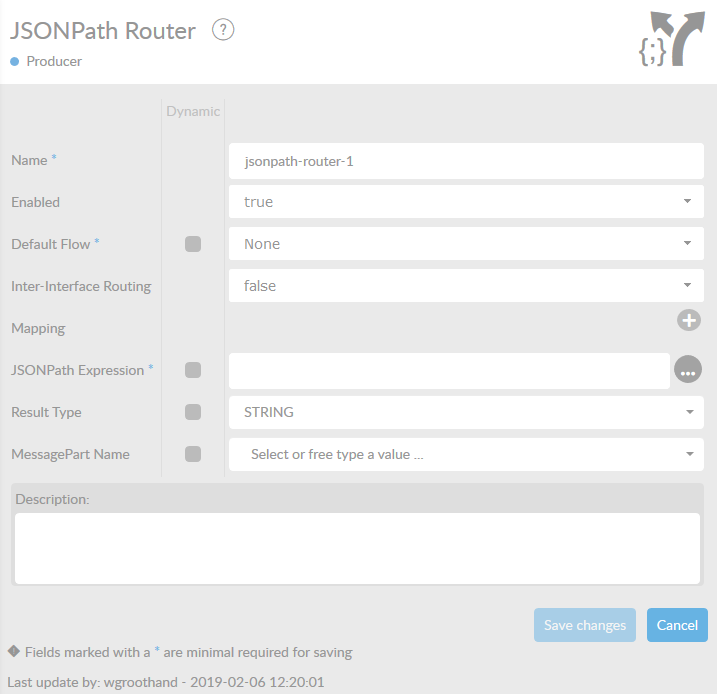Add a new Mapping with plus icon

point(689,320)
